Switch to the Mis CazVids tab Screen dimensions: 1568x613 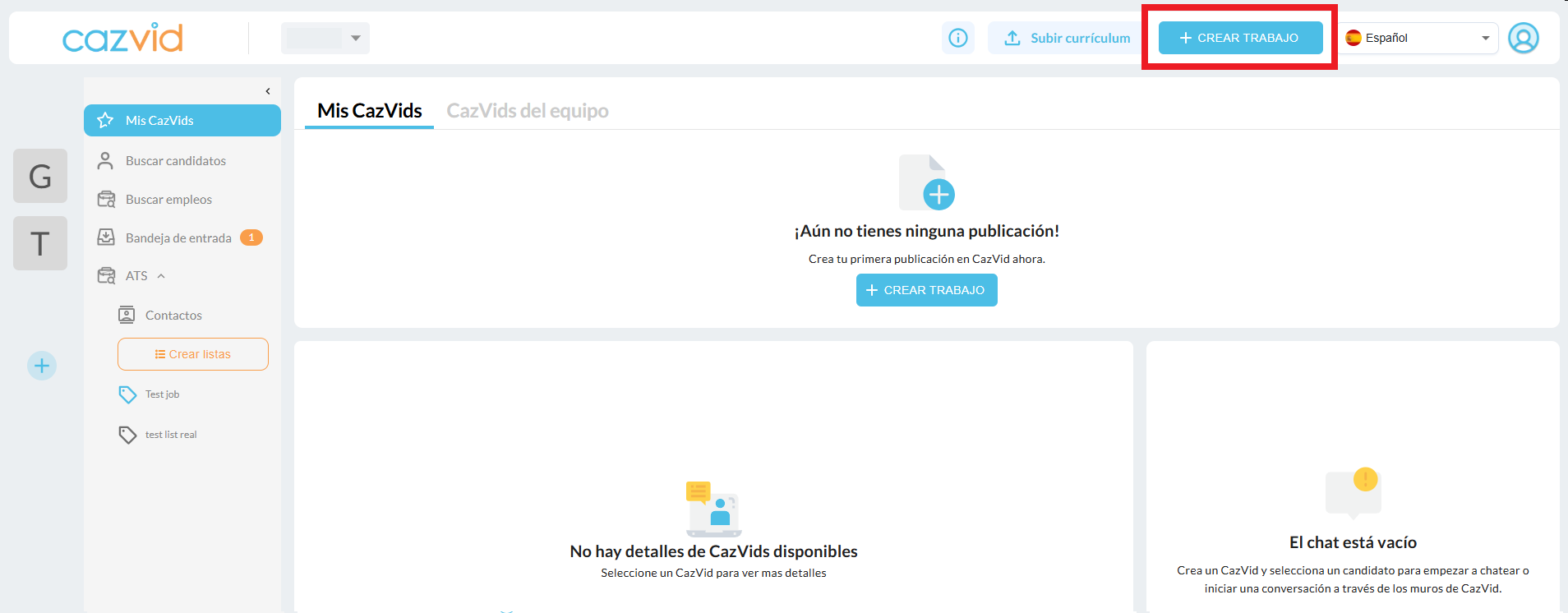point(370,111)
